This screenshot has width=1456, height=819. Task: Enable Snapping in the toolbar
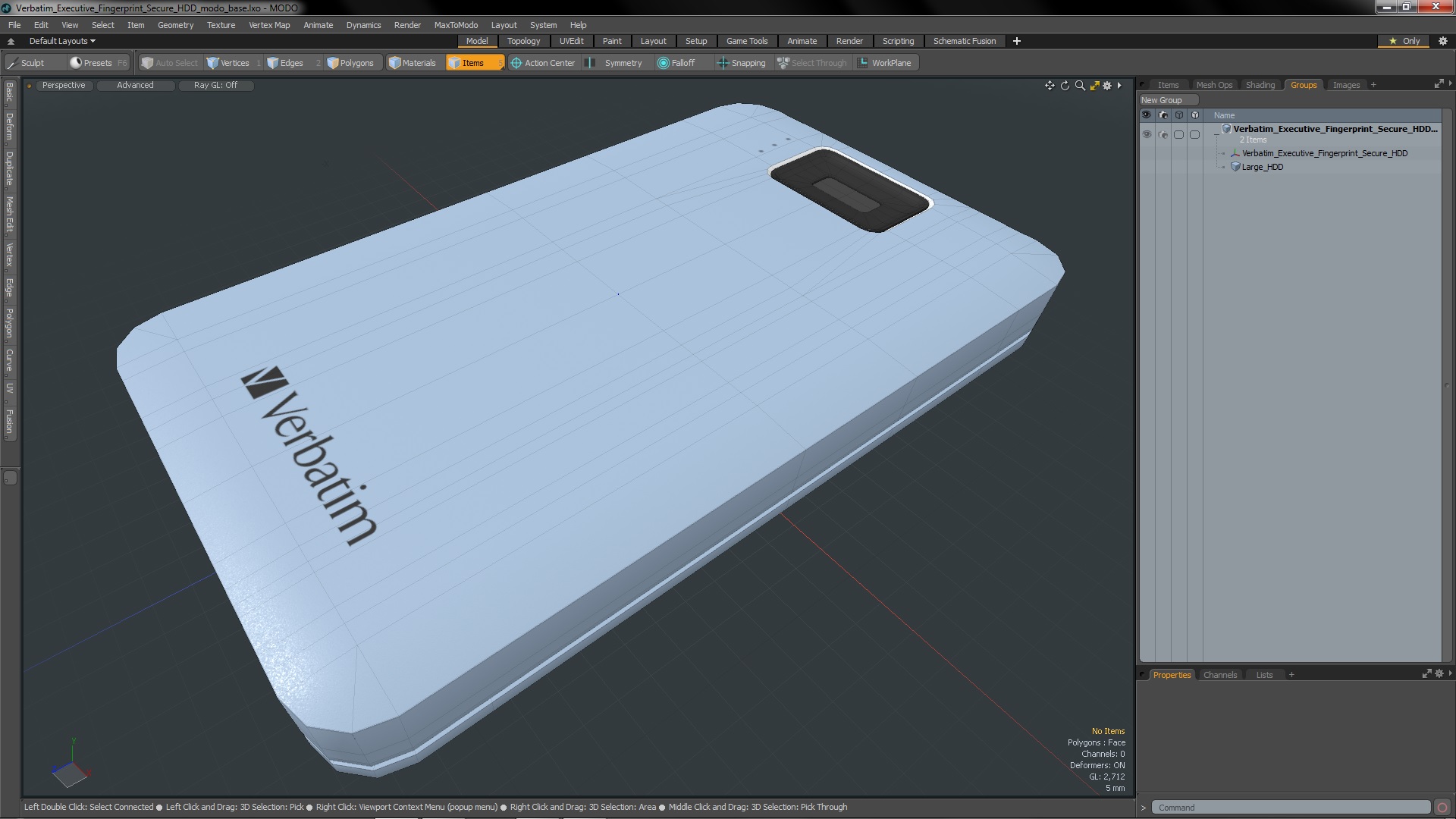coord(742,63)
